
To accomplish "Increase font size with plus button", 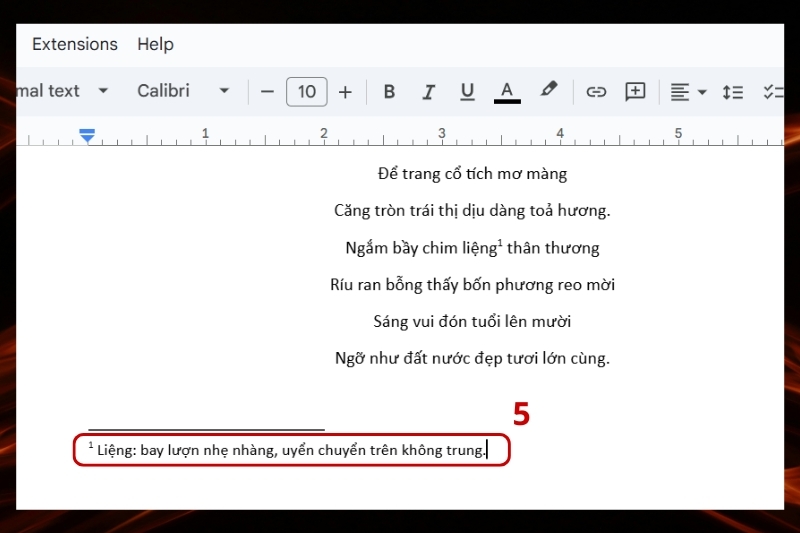I will (345, 92).
